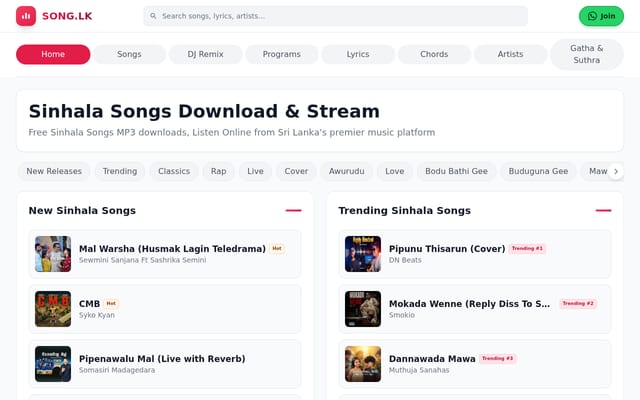The image size is (640, 400).
Task: Select the Live category chip
Action: [x=256, y=171]
